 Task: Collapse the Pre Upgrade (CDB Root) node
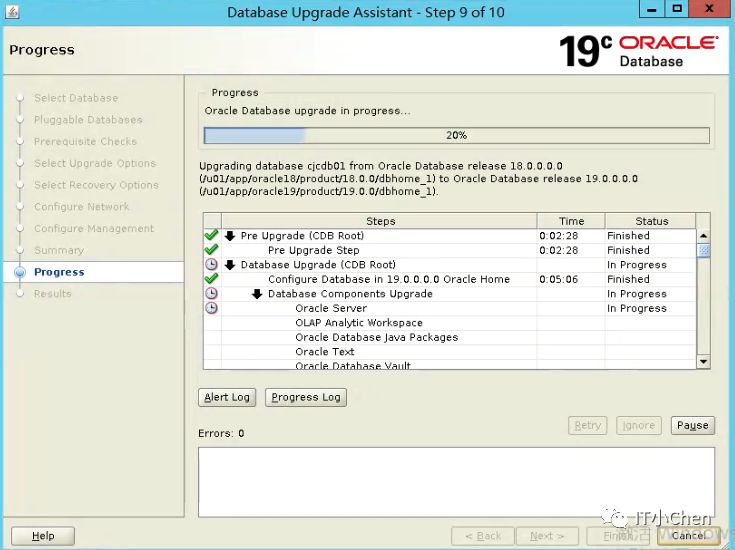pyautogui.click(x=230, y=235)
